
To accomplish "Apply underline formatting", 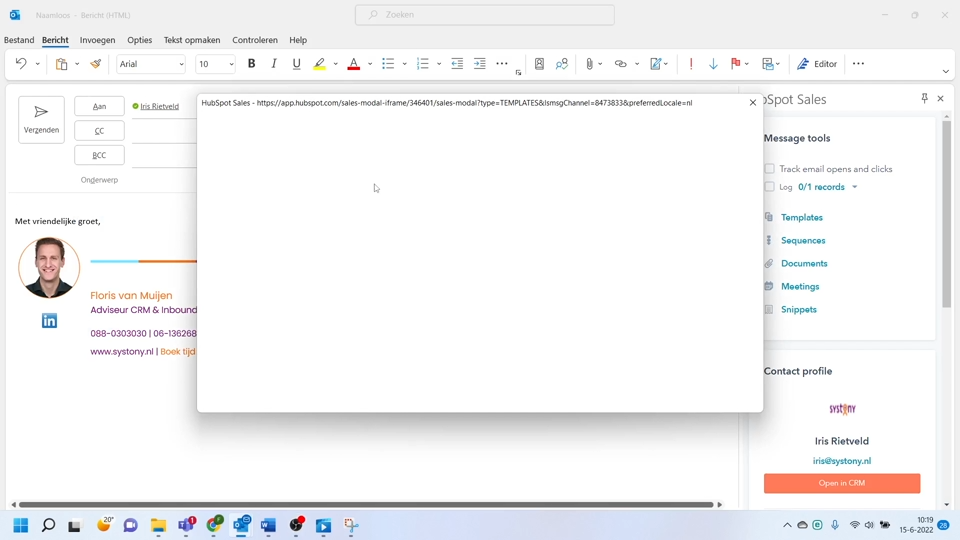I will pyautogui.click(x=296, y=64).
